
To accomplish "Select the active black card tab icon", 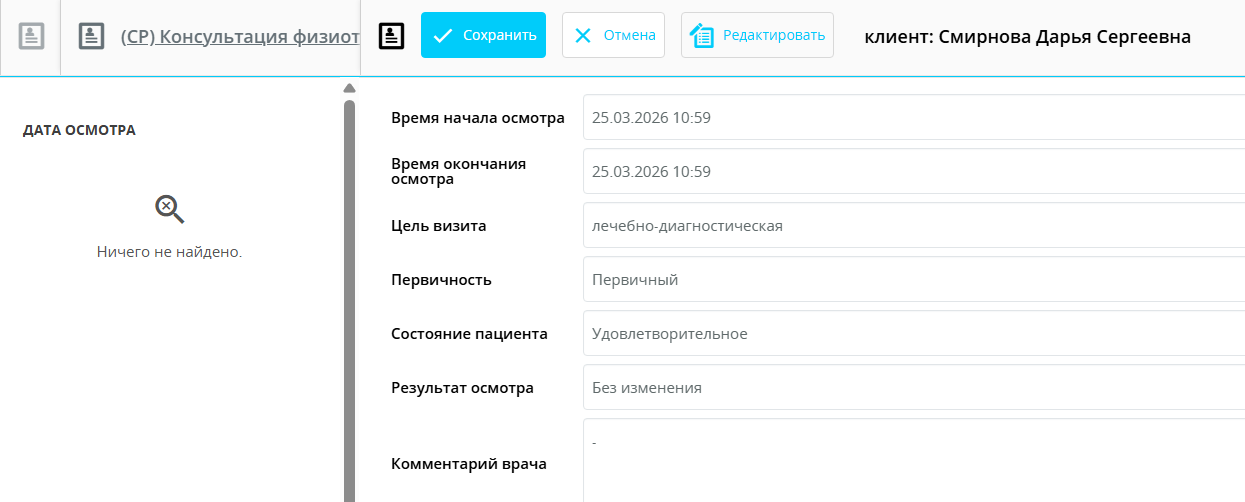I will click(392, 36).
